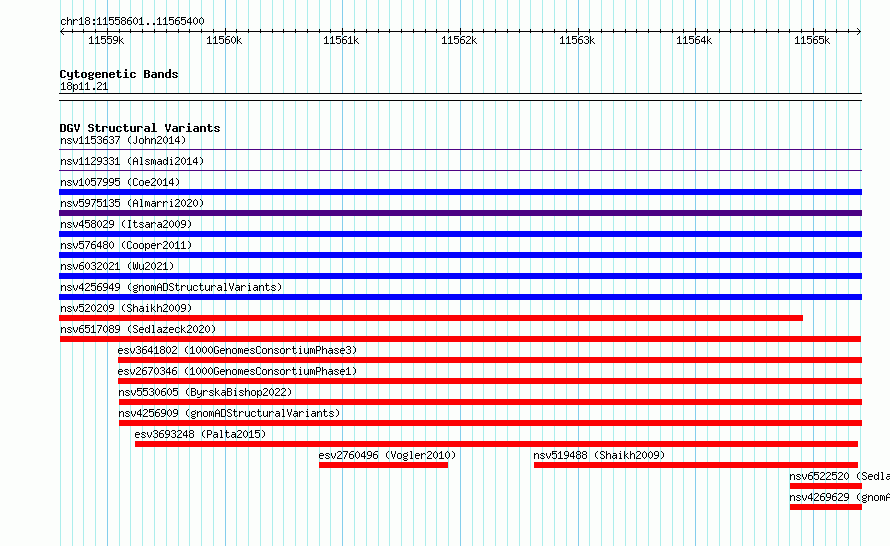Click the 11565k ruler mark
This screenshot has height=546, width=890.
(x=812, y=40)
